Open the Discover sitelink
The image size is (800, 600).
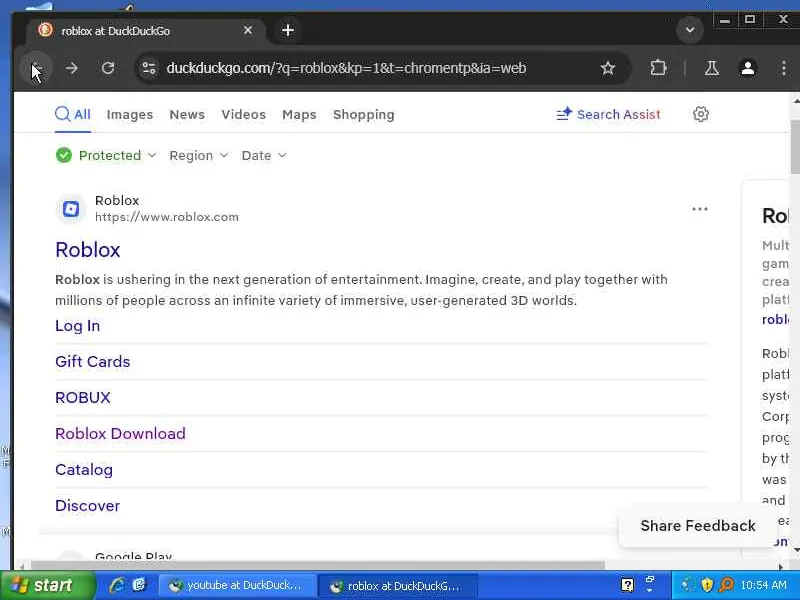[x=88, y=506]
